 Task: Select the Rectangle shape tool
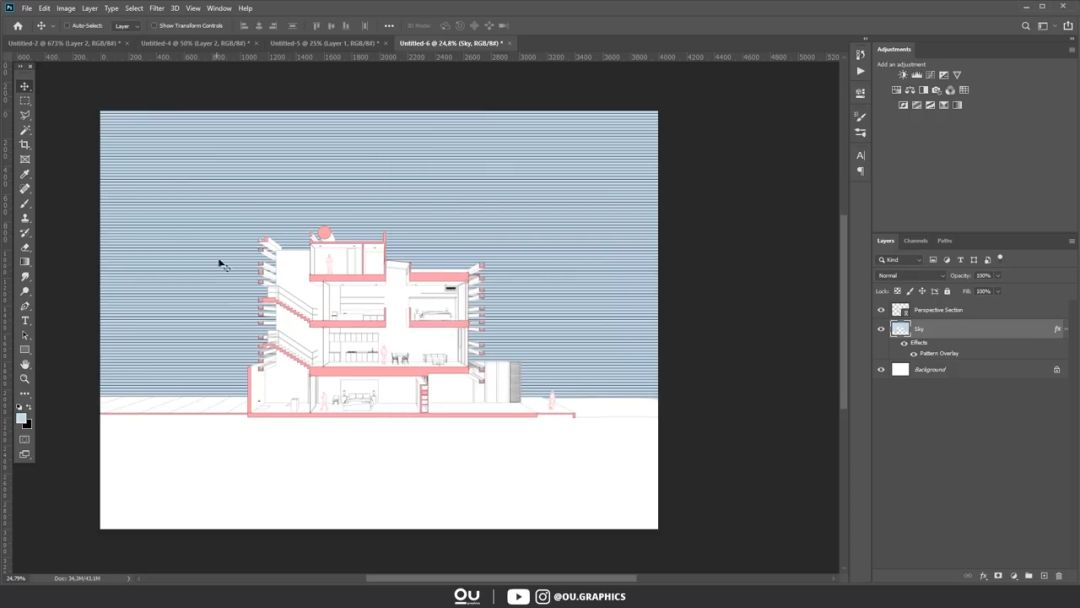tap(25, 350)
